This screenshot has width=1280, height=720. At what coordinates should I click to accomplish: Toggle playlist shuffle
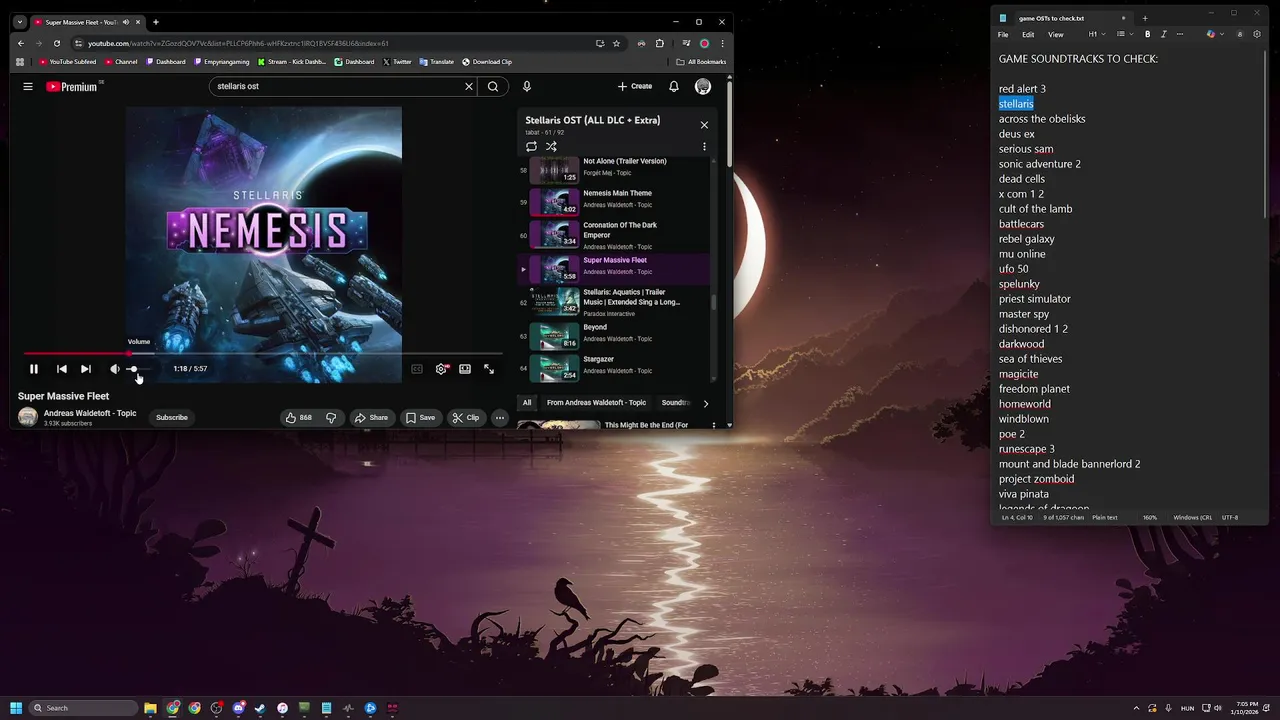tap(551, 146)
